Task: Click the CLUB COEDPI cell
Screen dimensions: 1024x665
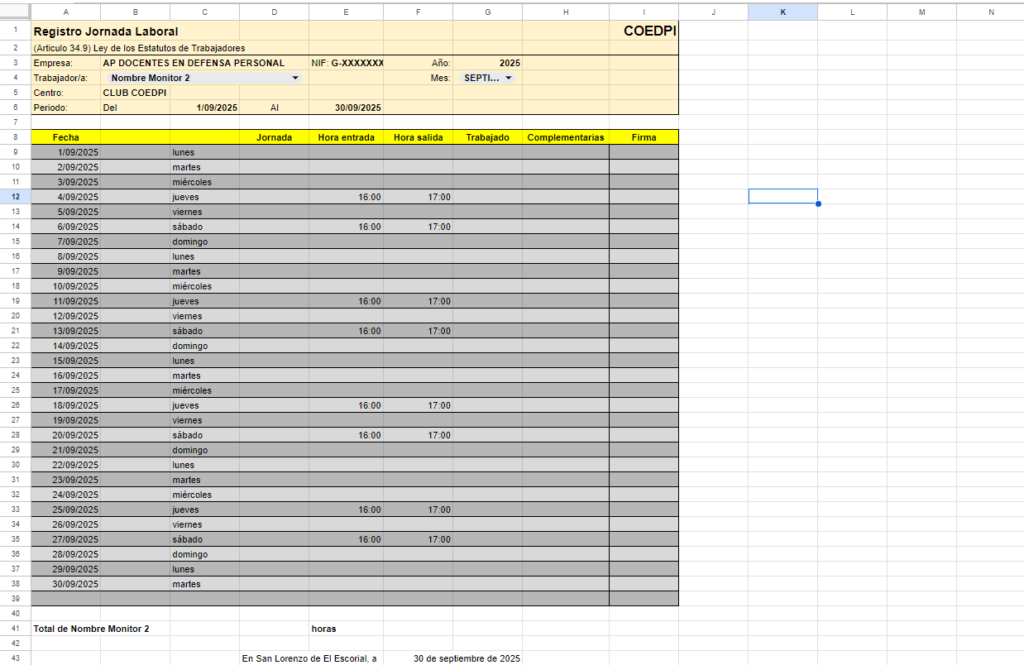Action: 135,93
